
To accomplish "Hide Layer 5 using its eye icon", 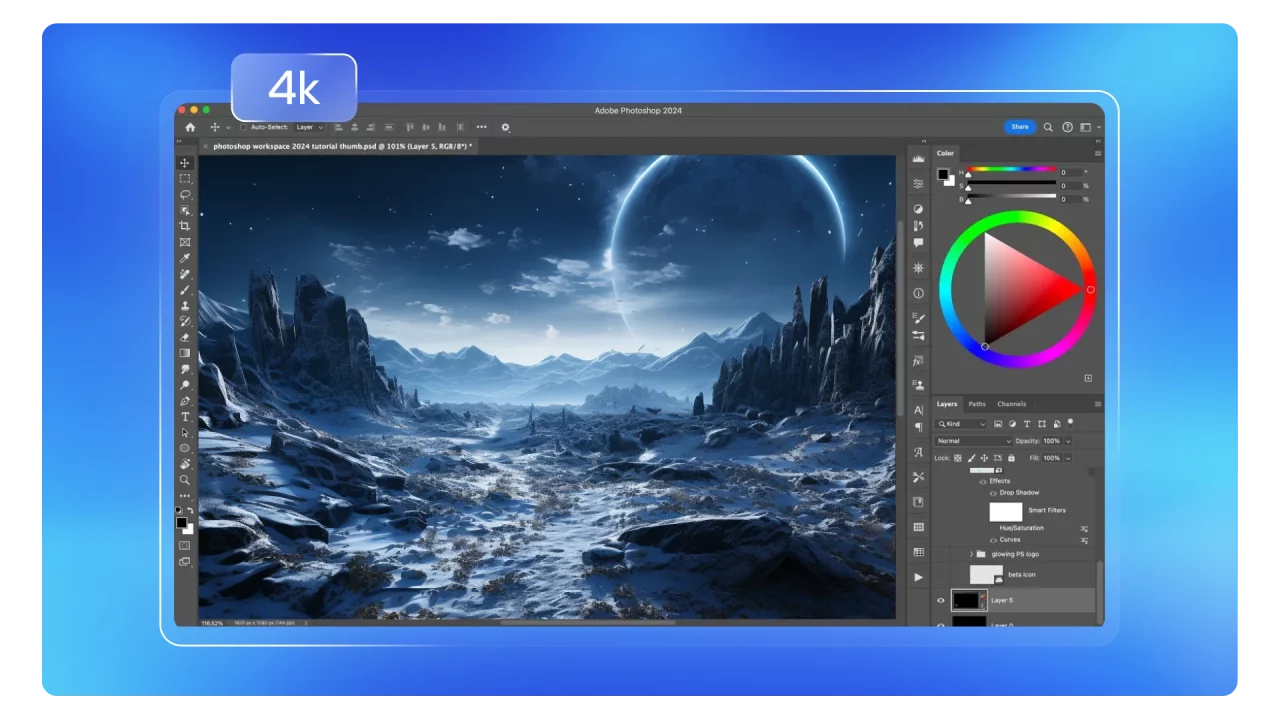I will [x=940, y=600].
